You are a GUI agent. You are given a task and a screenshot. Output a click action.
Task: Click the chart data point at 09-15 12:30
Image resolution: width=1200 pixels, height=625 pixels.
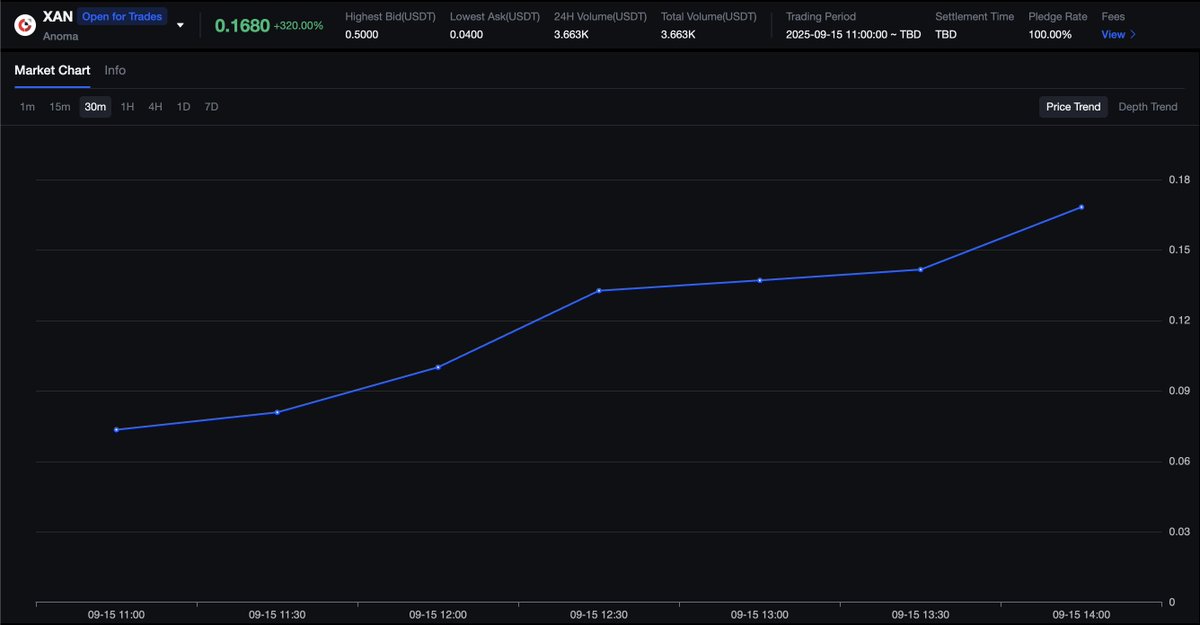click(x=599, y=291)
